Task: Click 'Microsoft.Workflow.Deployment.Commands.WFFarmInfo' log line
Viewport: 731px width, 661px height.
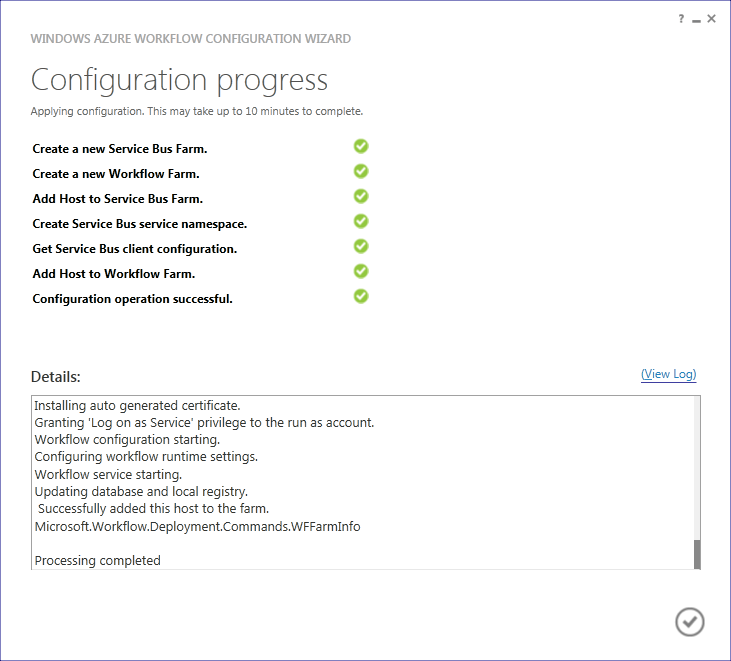Action: tap(197, 527)
